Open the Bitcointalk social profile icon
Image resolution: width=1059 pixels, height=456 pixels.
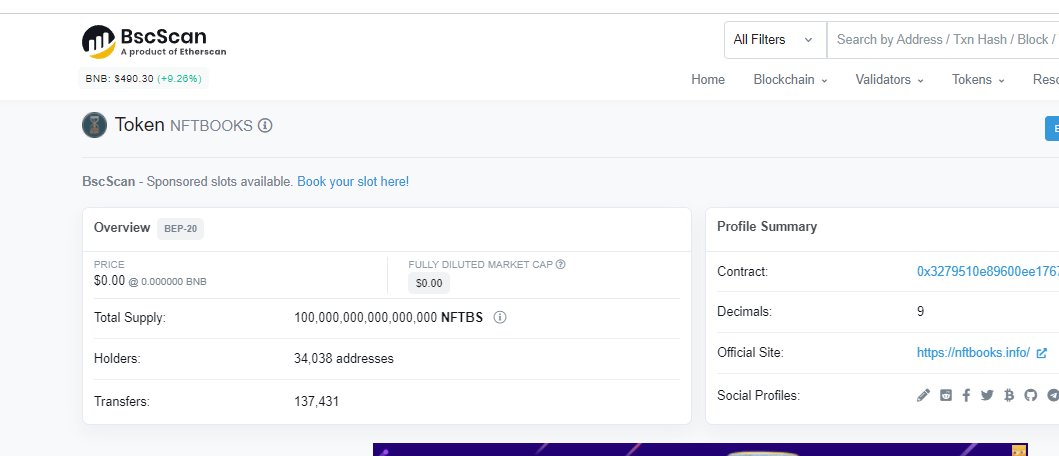coord(1009,395)
